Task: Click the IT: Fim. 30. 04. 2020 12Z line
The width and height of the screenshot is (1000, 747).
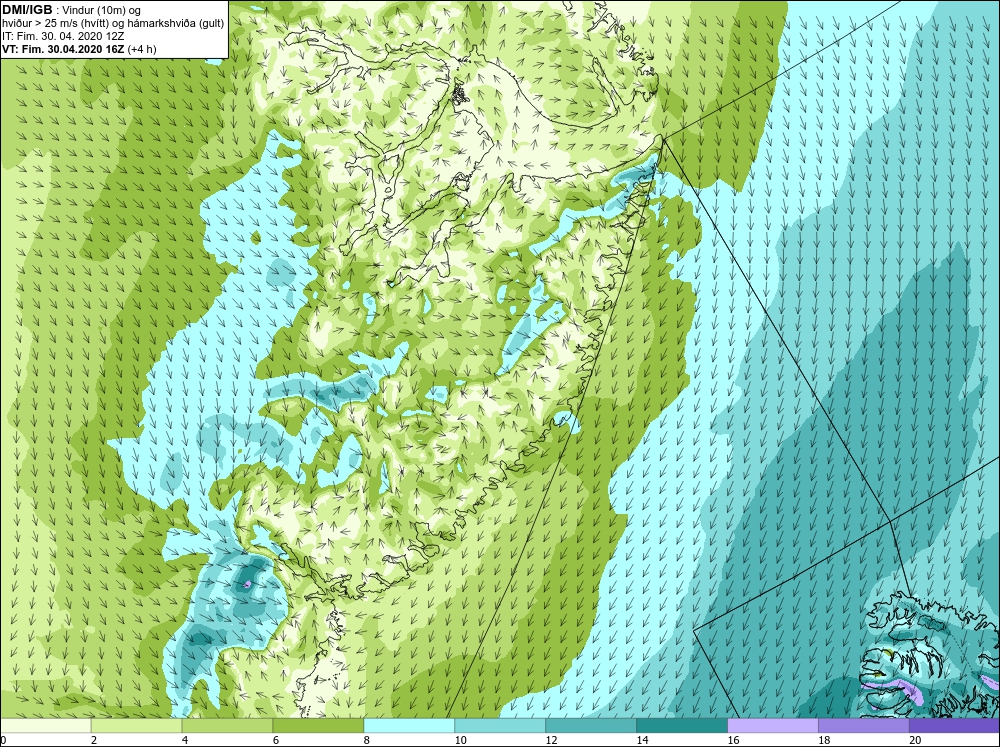Action: click(62, 36)
